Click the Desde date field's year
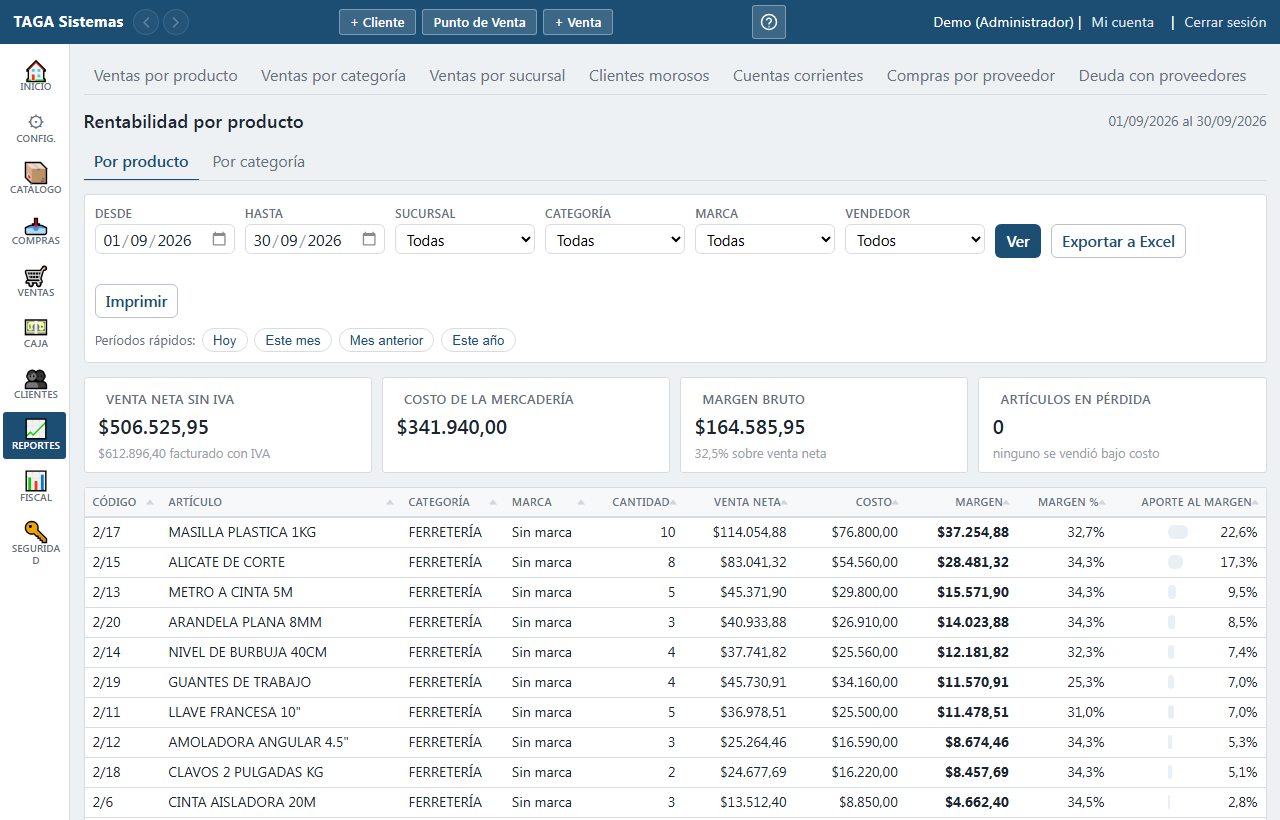 click(x=175, y=240)
